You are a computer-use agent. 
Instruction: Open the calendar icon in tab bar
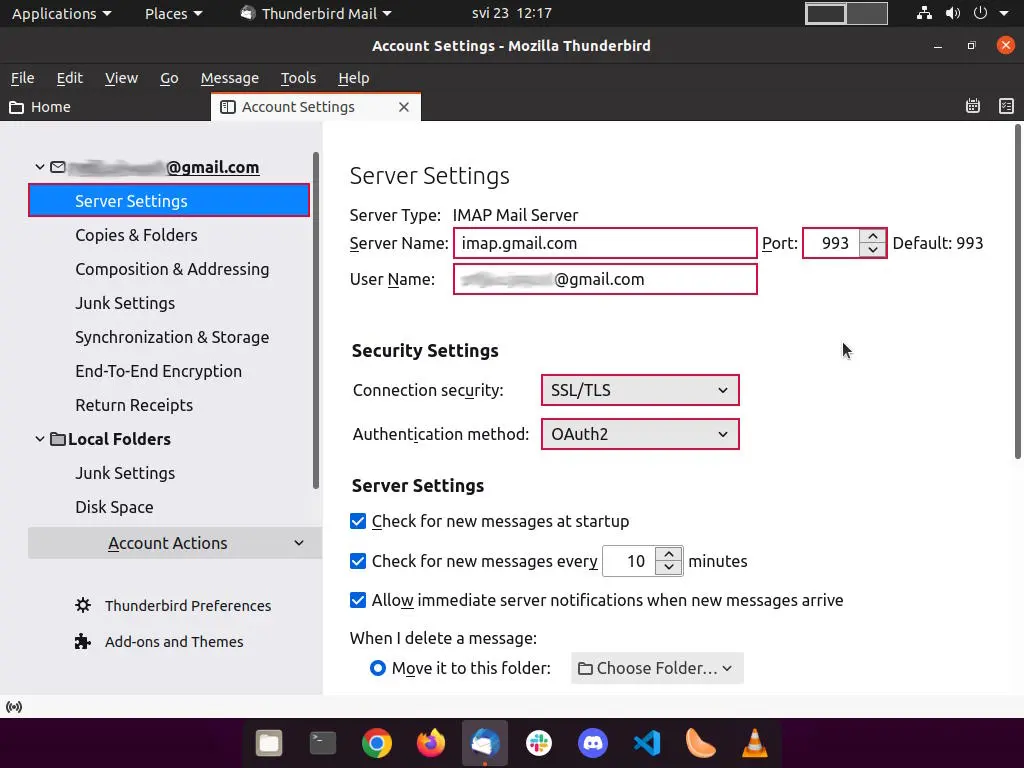point(973,107)
